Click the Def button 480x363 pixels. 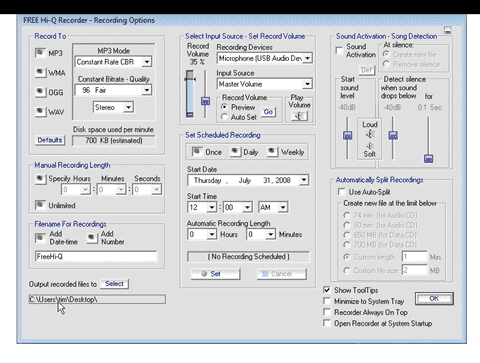(366, 70)
